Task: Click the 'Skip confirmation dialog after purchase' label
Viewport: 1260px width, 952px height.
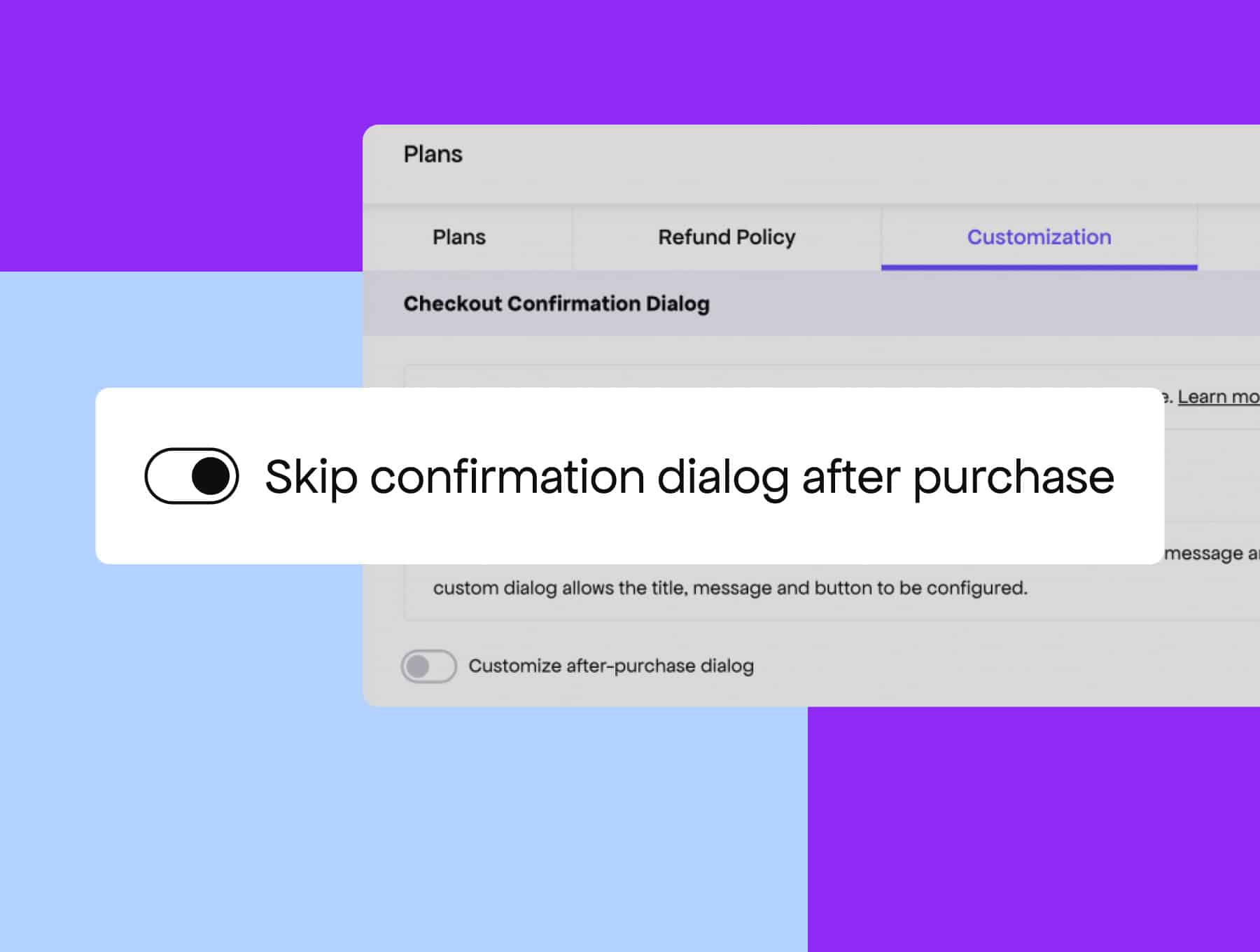Action: point(689,477)
